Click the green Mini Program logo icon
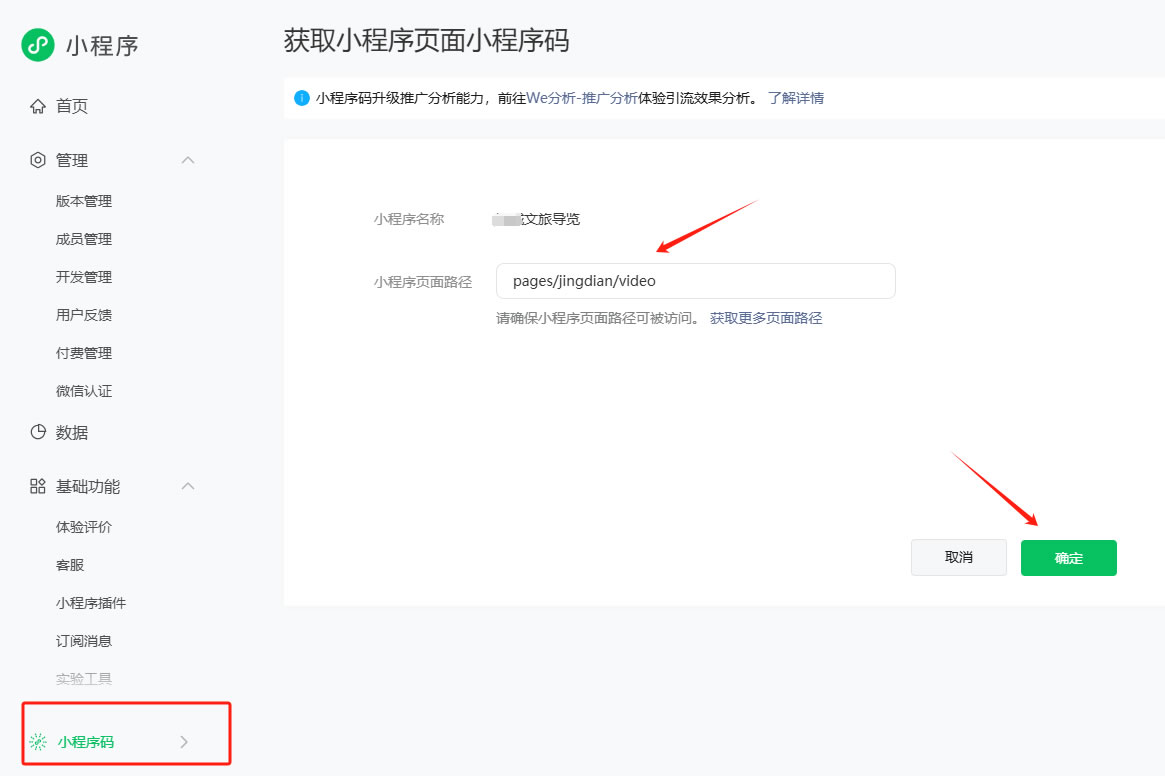The height and width of the screenshot is (776, 1165). [x=38, y=45]
